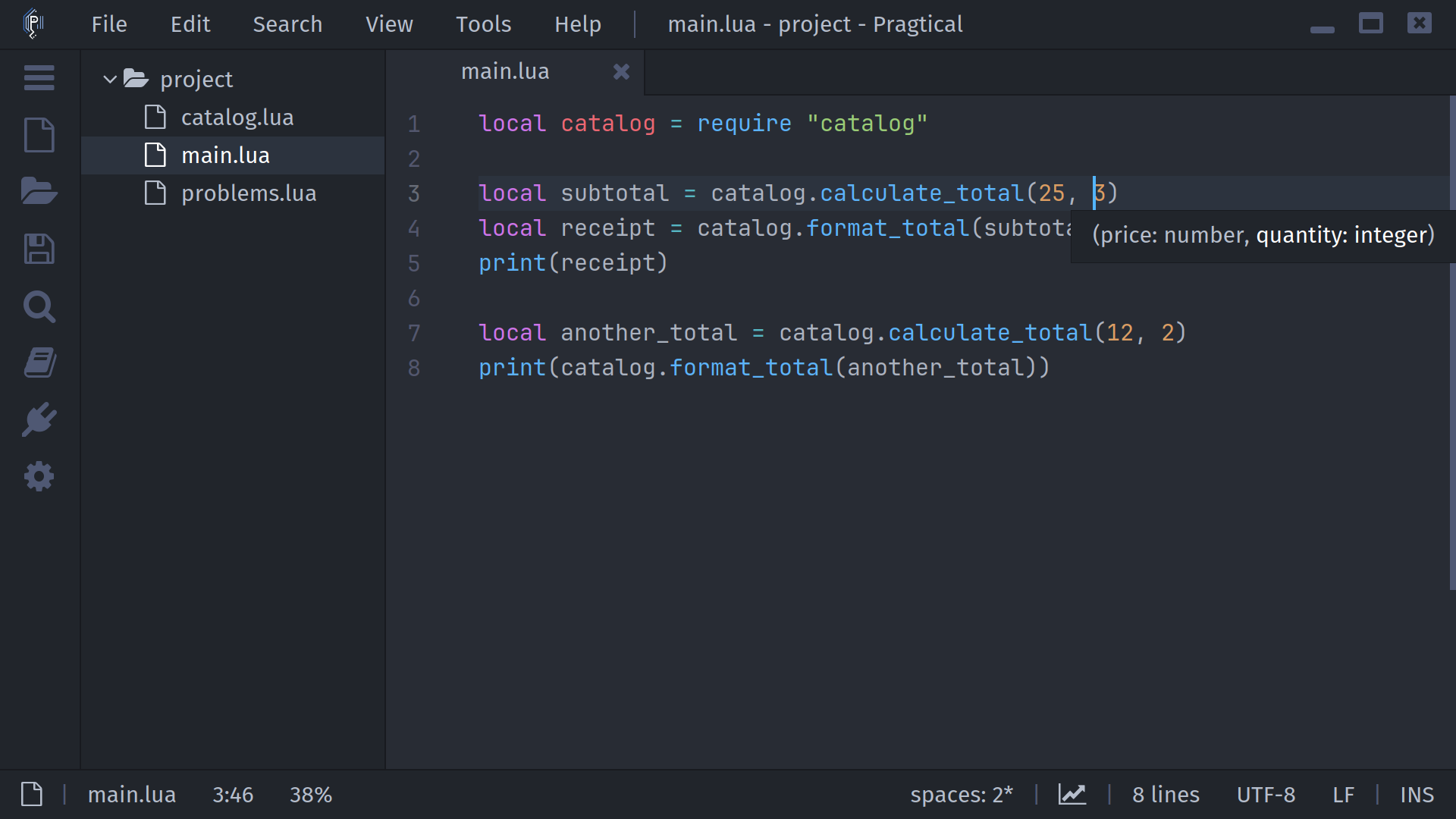Viewport: 1456px width, 819px height.
Task: Open the Search menu
Action: tap(287, 24)
